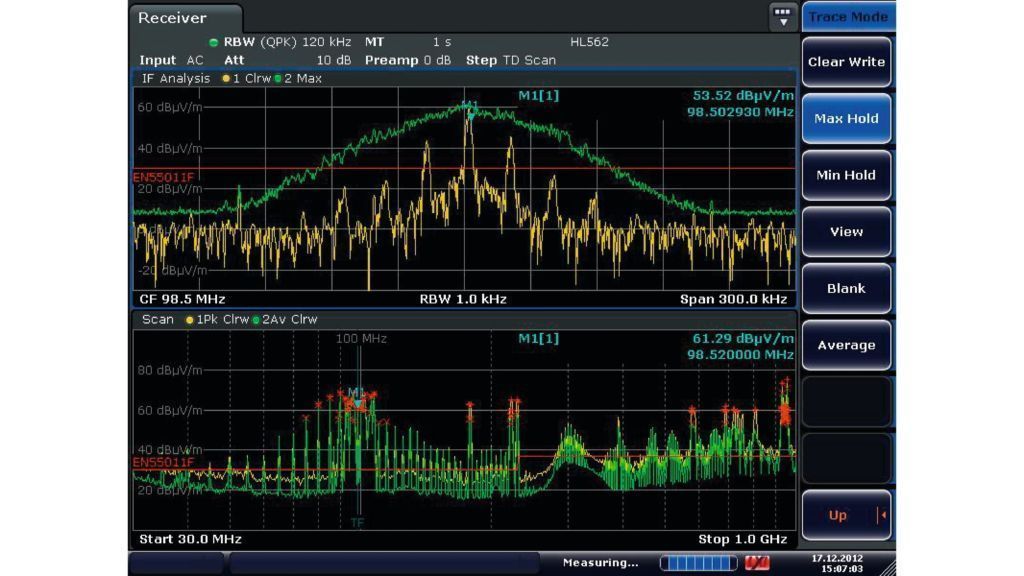Click the M1 marker in IF Analysis
This screenshot has width=1024, height=576.
[x=470, y=107]
